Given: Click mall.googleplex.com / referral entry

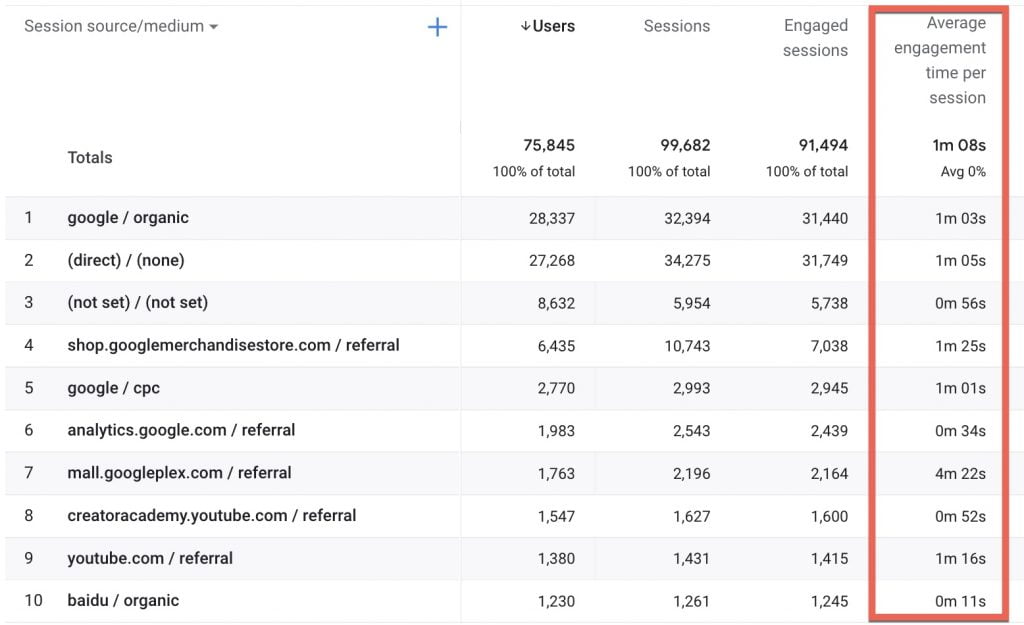Looking at the screenshot, I should point(179,473).
